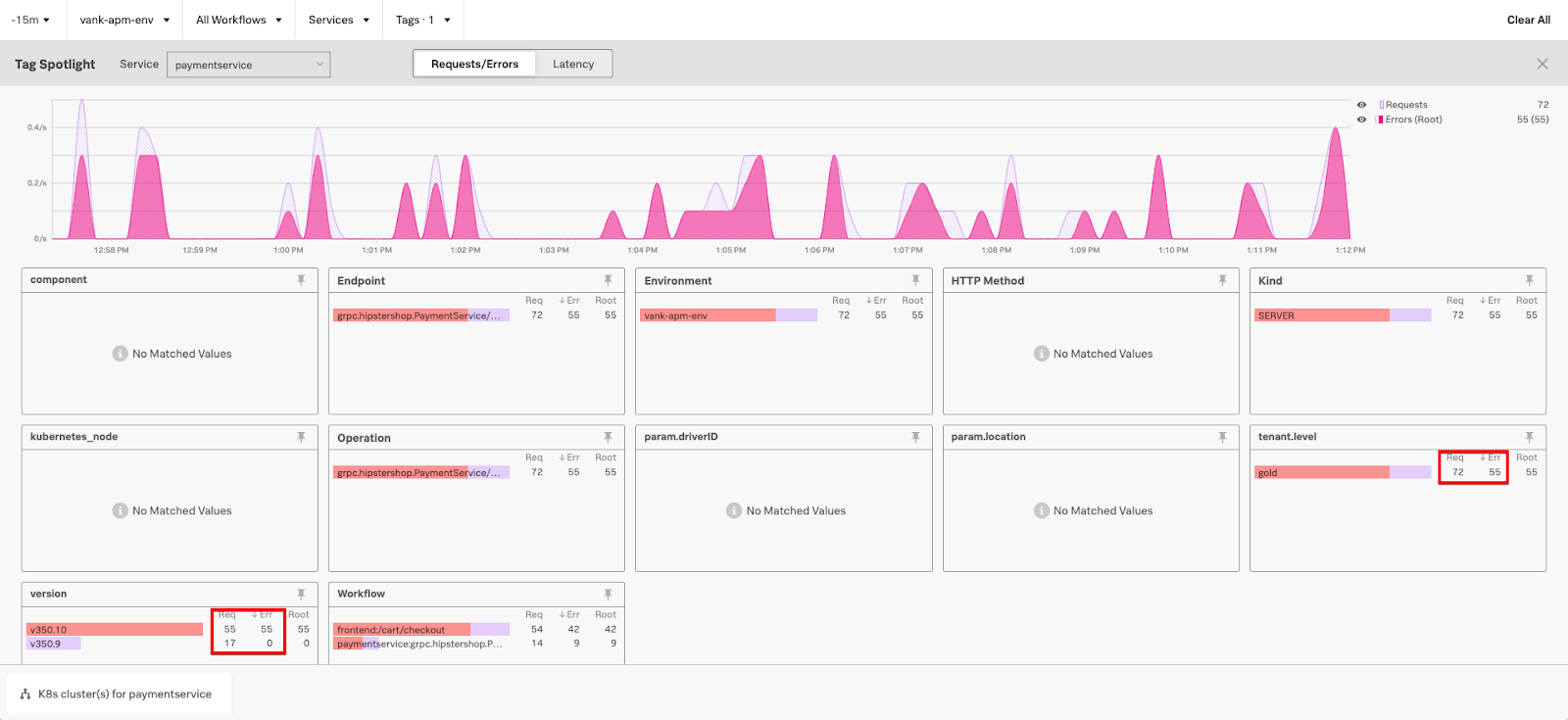Sort Kind card by Err column
This screenshot has height=720, width=1568.
tap(1491, 301)
